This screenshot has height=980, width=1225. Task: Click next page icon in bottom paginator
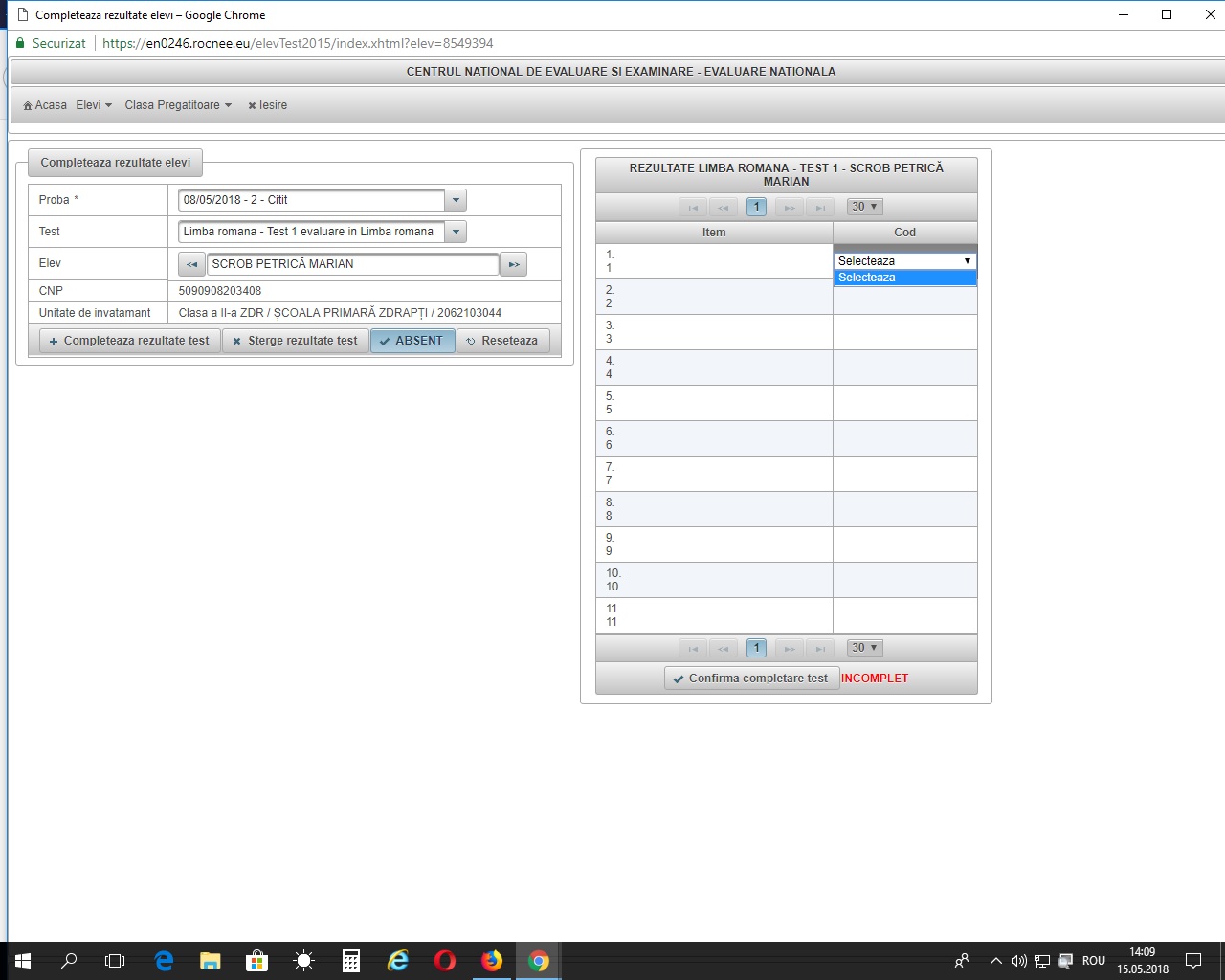(x=789, y=649)
